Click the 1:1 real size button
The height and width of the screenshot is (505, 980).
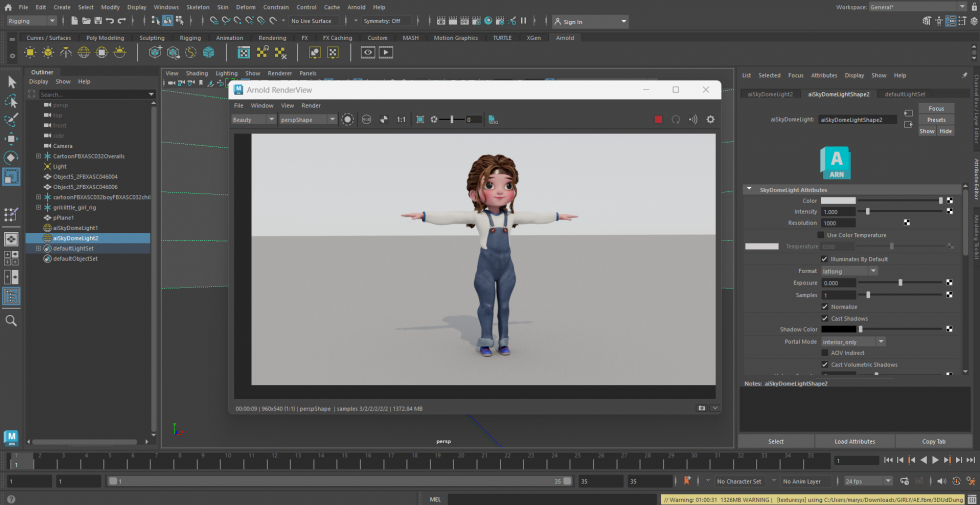pos(401,119)
